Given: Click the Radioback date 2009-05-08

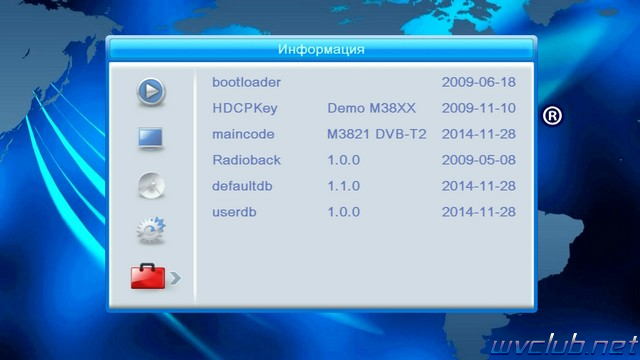Looking at the screenshot, I should coord(478,160).
